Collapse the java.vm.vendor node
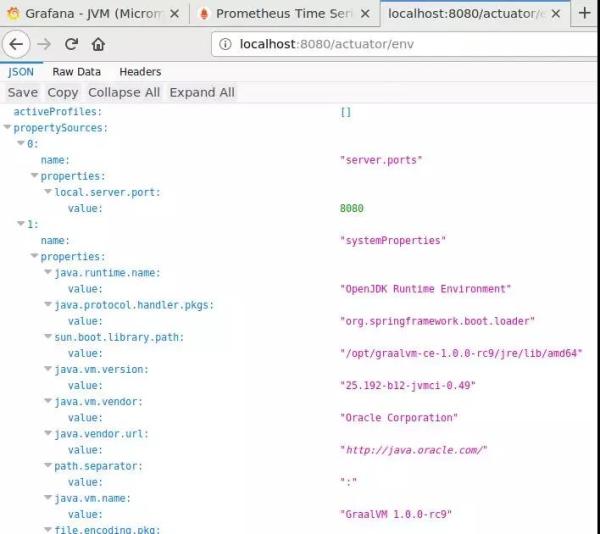 point(48,401)
